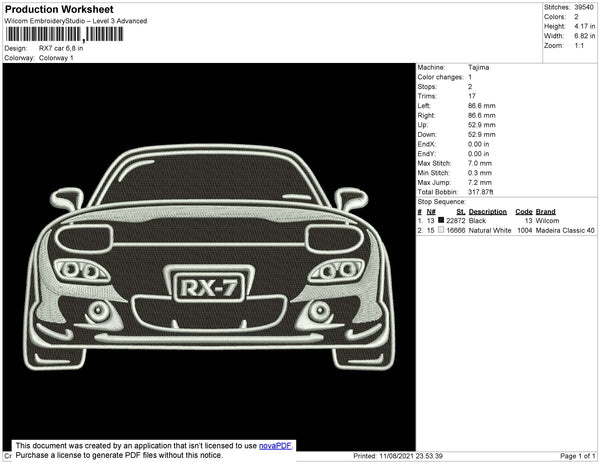Select the Wilcom brand in row 1

point(547,221)
